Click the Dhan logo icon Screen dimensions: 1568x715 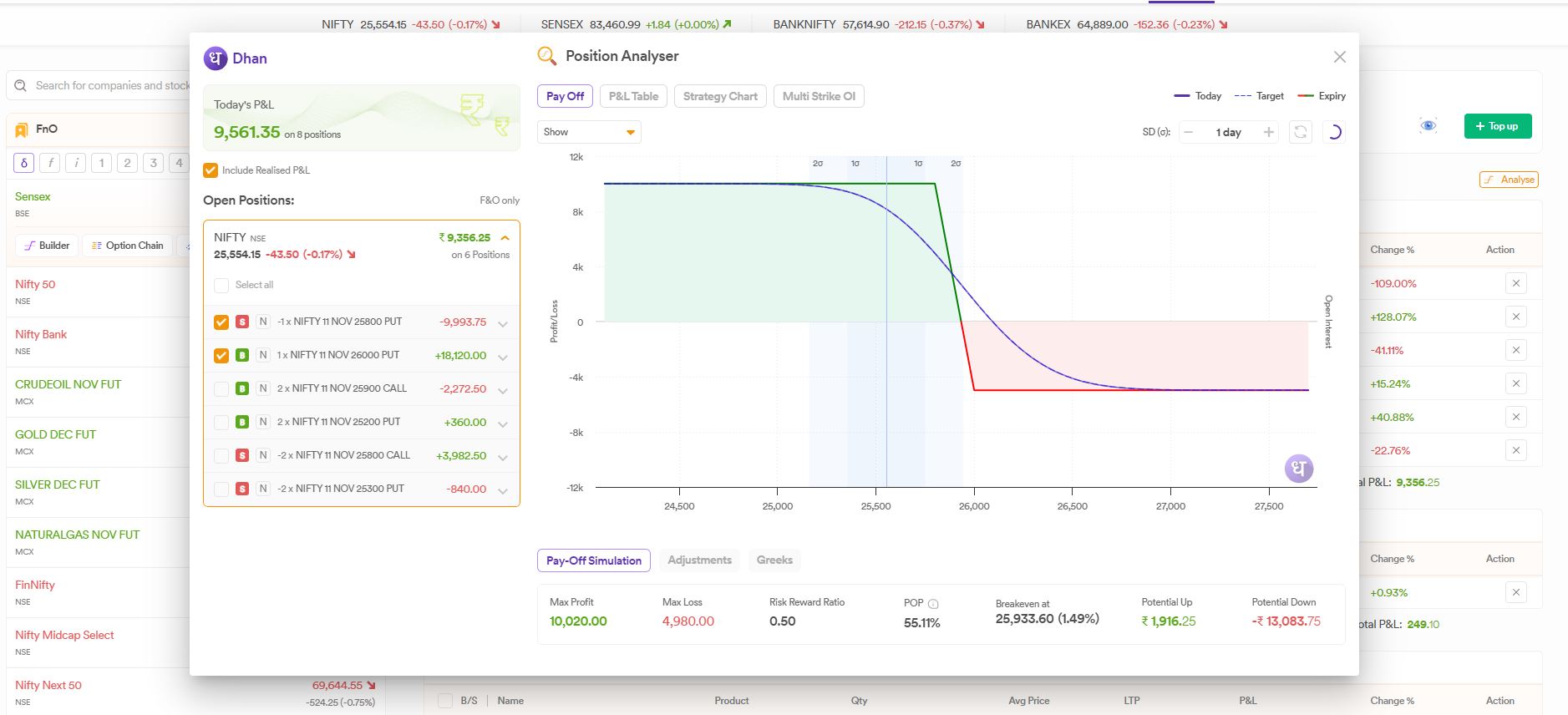[216, 58]
